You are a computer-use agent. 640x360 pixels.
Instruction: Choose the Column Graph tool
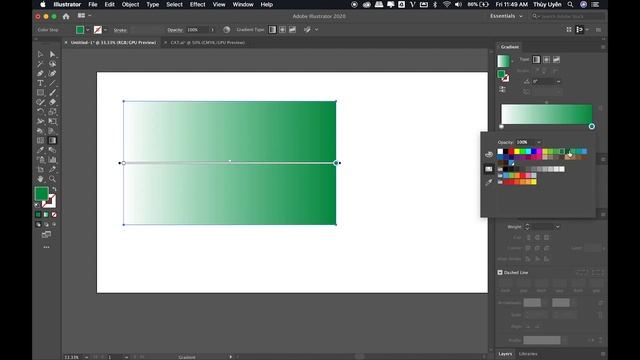point(53,160)
